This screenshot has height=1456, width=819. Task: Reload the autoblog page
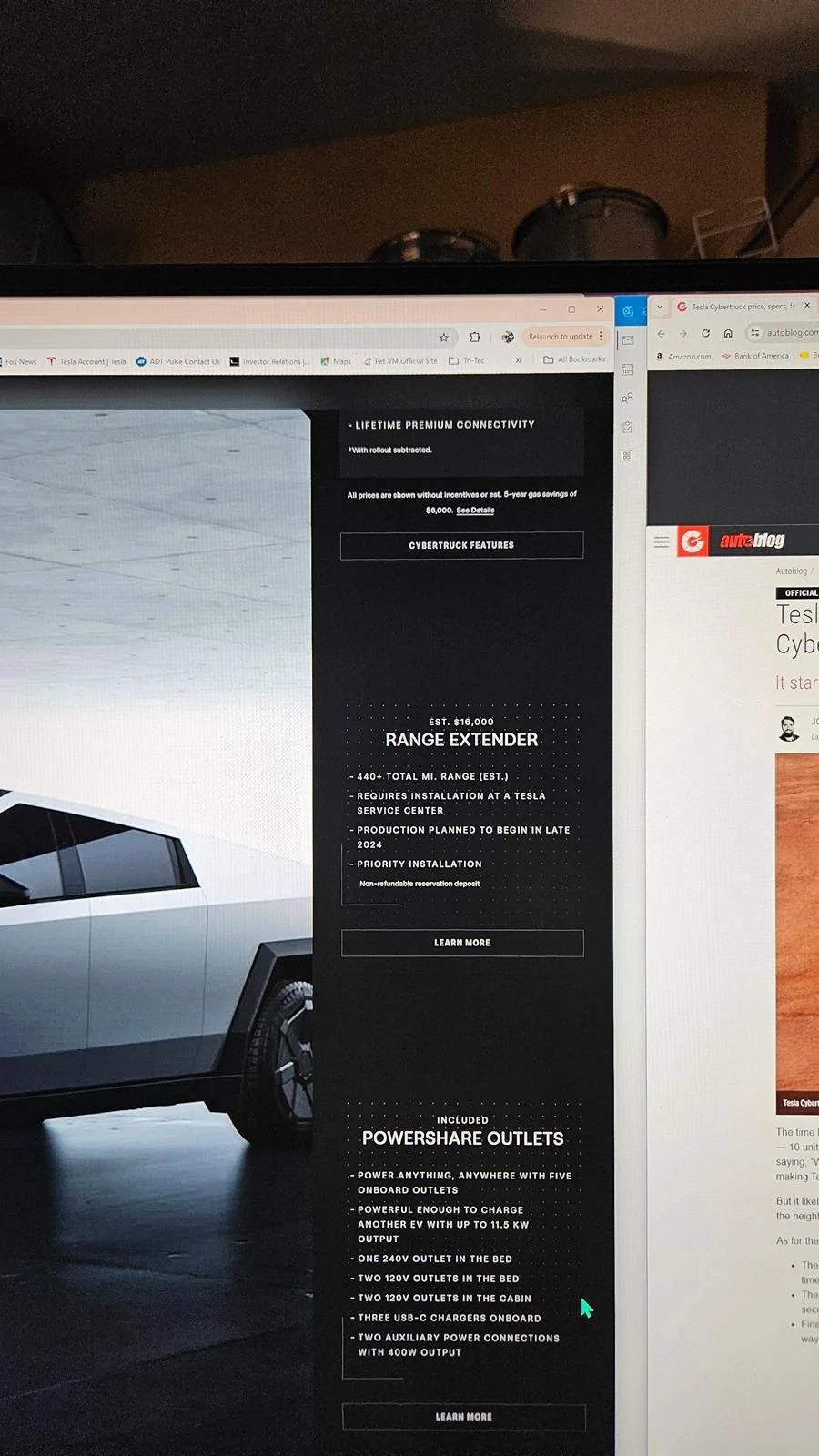pyautogui.click(x=705, y=333)
